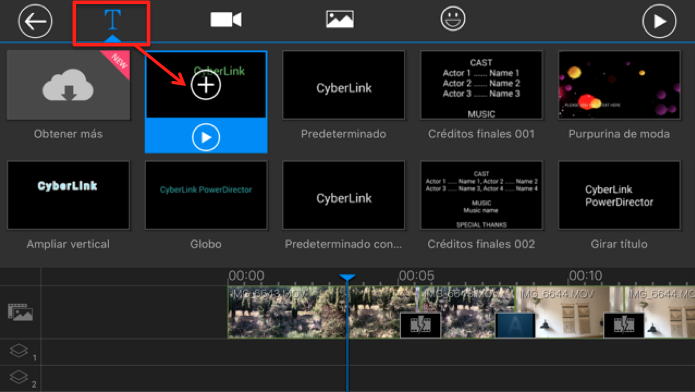Go back using the arrow button
Viewport: 695px width, 392px height.
tap(35, 21)
